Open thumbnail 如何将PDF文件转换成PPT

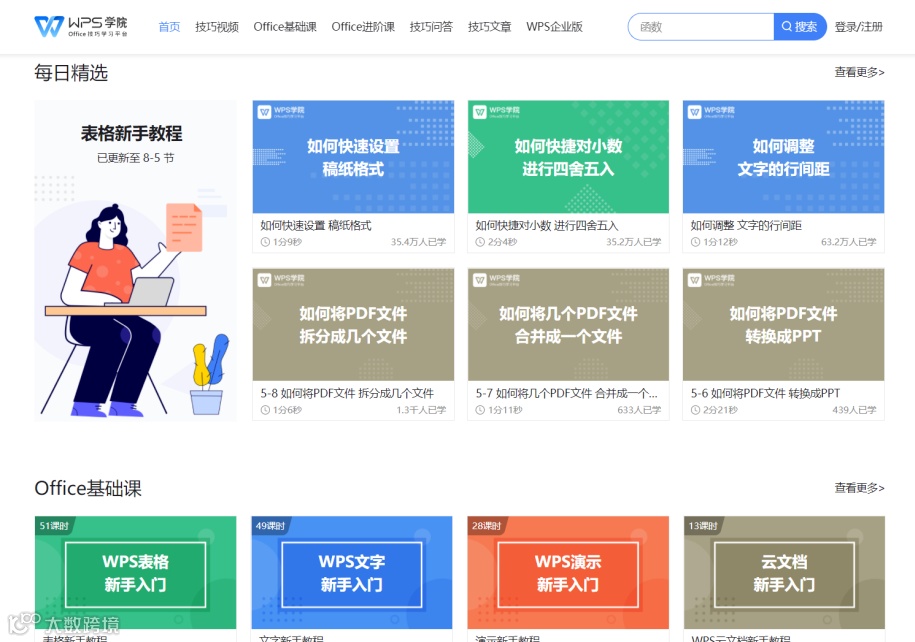784,325
